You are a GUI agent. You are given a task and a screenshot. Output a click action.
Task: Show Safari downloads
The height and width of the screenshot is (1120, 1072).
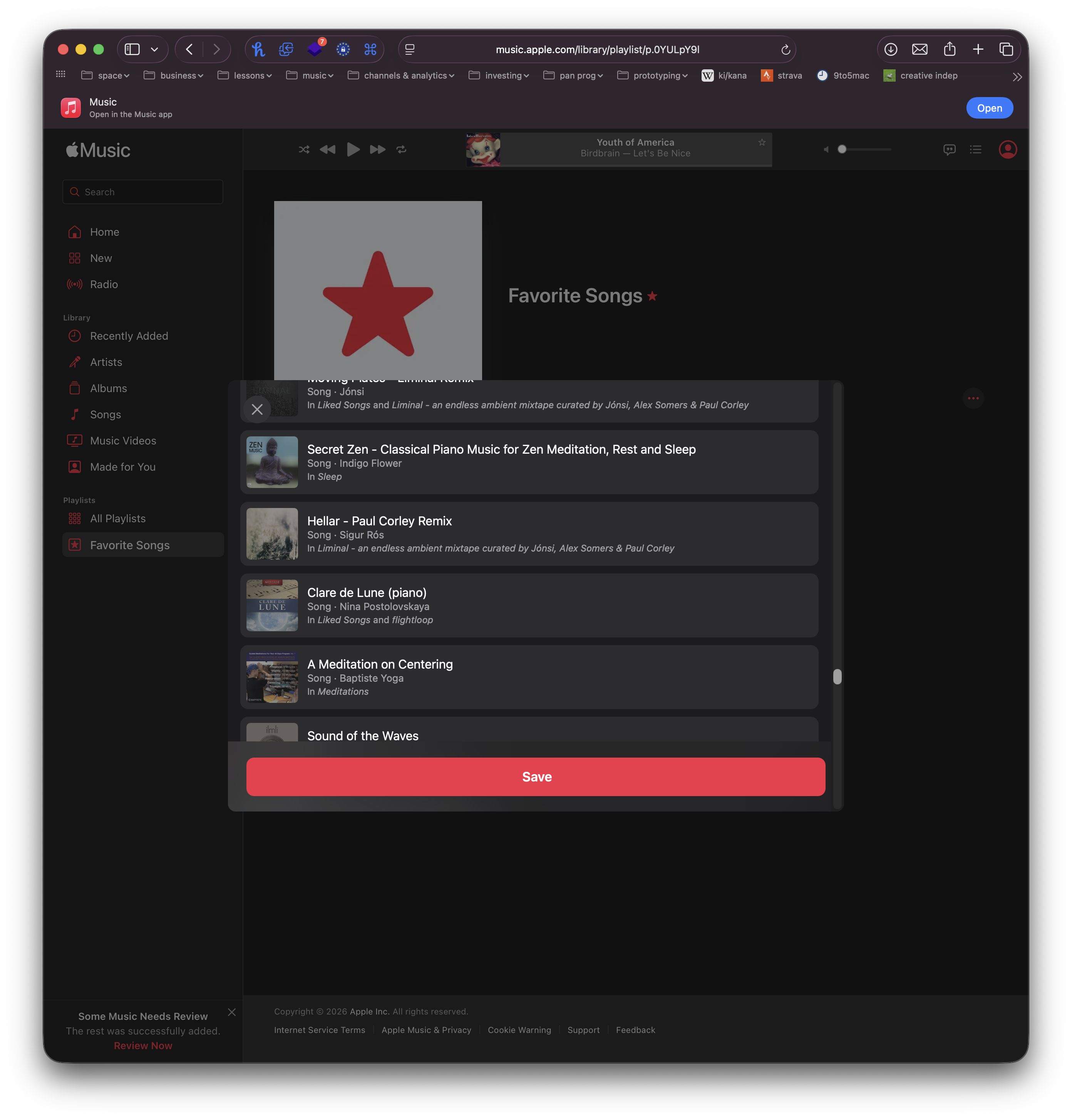coord(890,50)
